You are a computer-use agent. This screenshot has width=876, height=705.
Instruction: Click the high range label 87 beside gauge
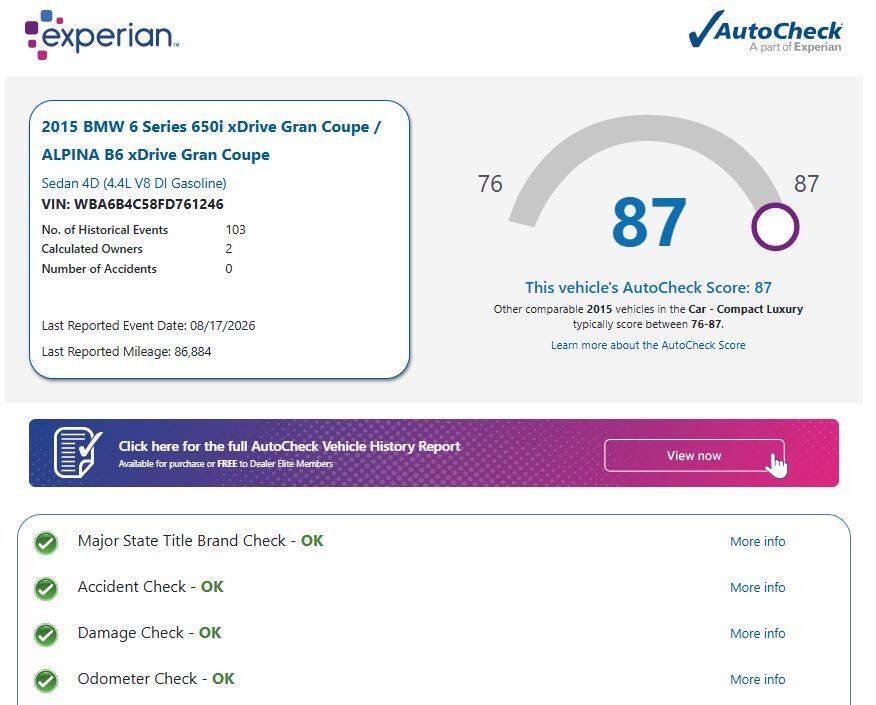click(x=806, y=184)
